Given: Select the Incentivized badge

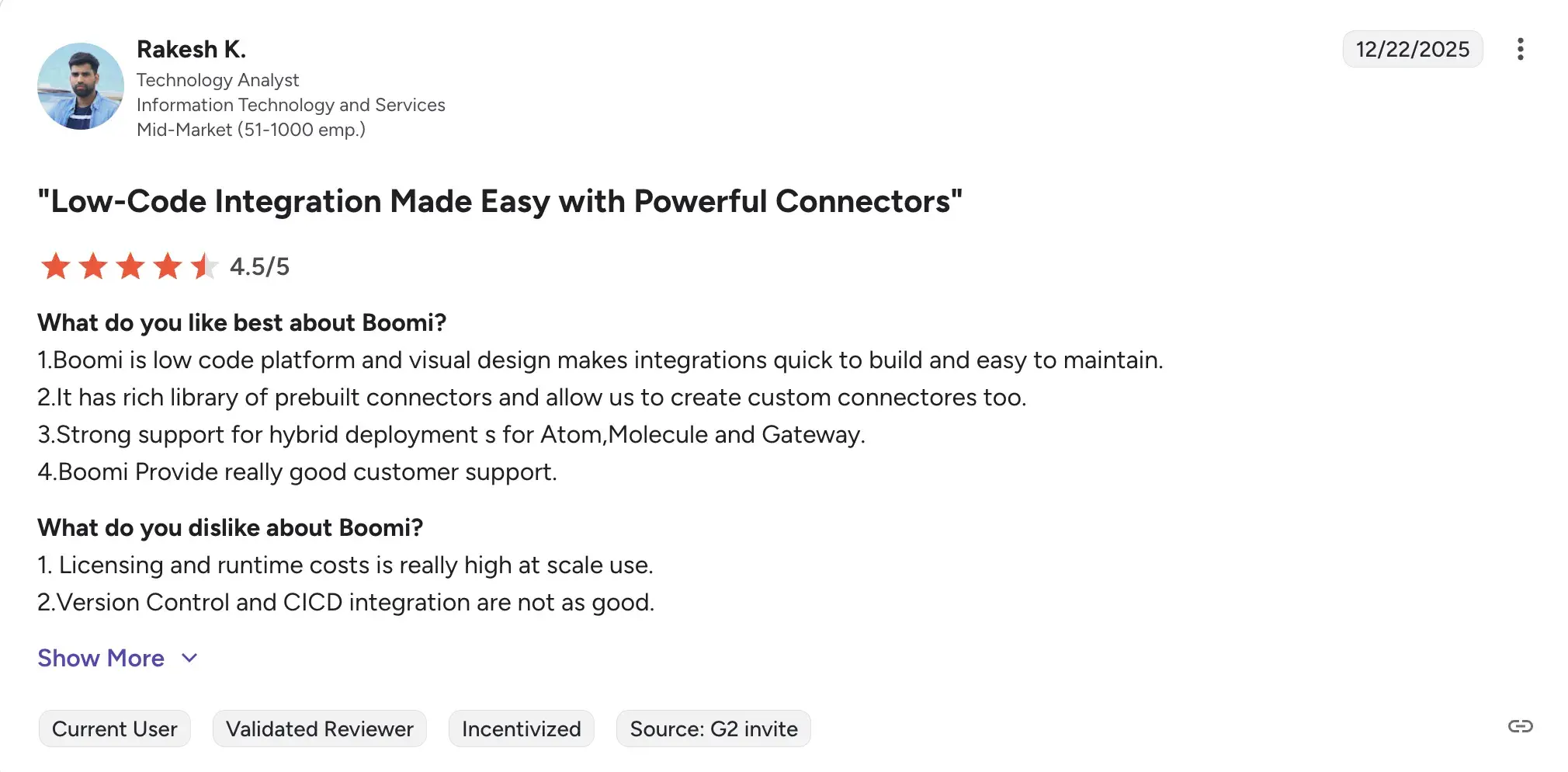Looking at the screenshot, I should coord(522,729).
